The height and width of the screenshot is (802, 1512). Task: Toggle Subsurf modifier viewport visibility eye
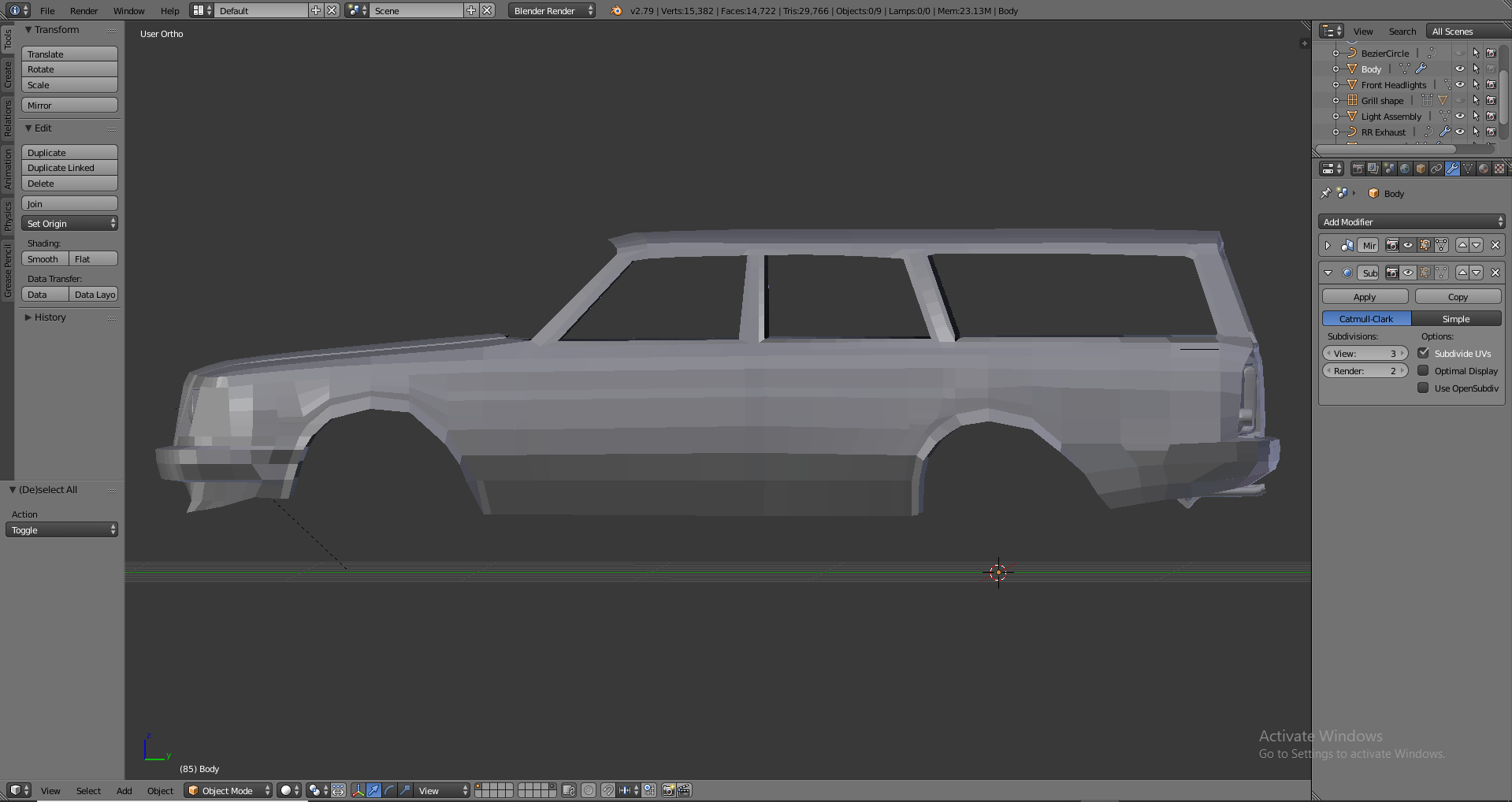click(1408, 273)
